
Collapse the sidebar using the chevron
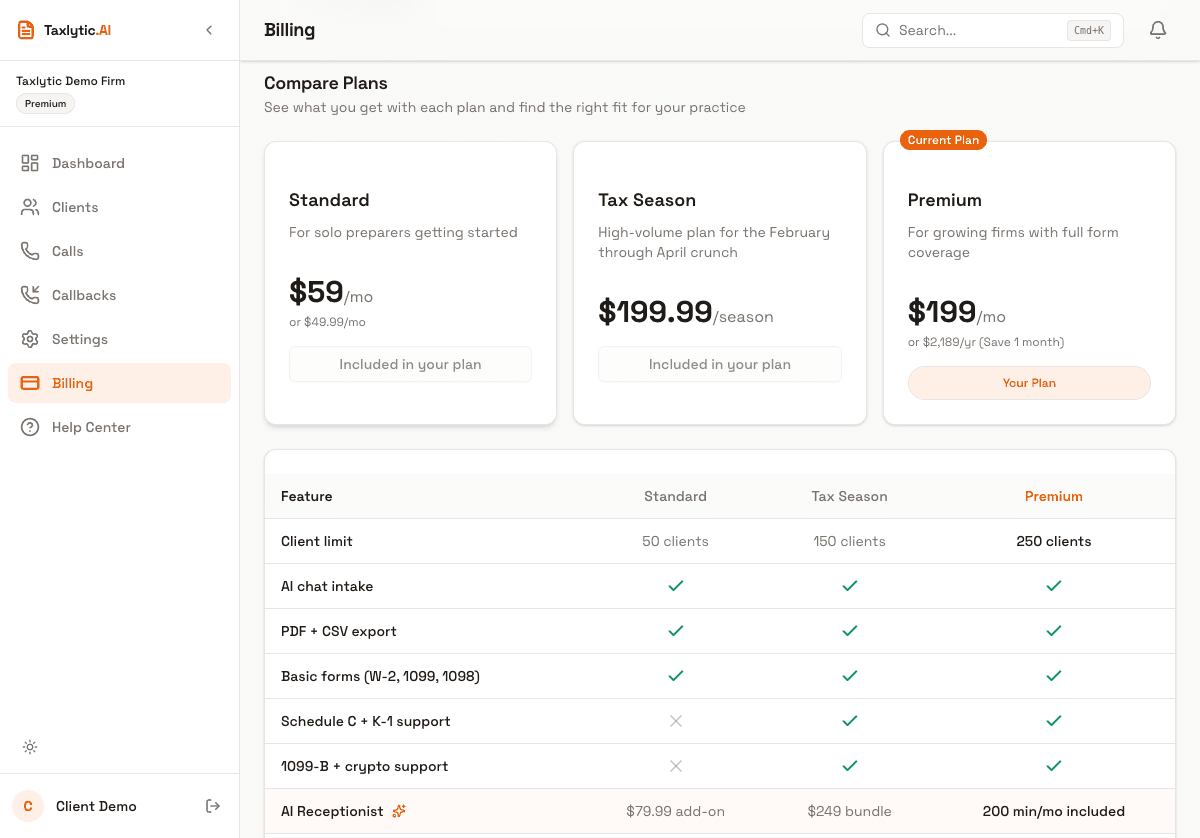(209, 30)
